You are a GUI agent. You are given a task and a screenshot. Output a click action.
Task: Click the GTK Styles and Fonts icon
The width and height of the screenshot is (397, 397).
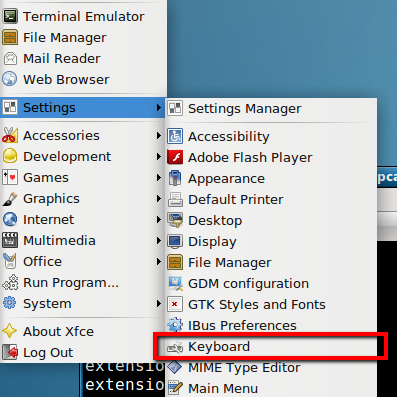click(175, 304)
